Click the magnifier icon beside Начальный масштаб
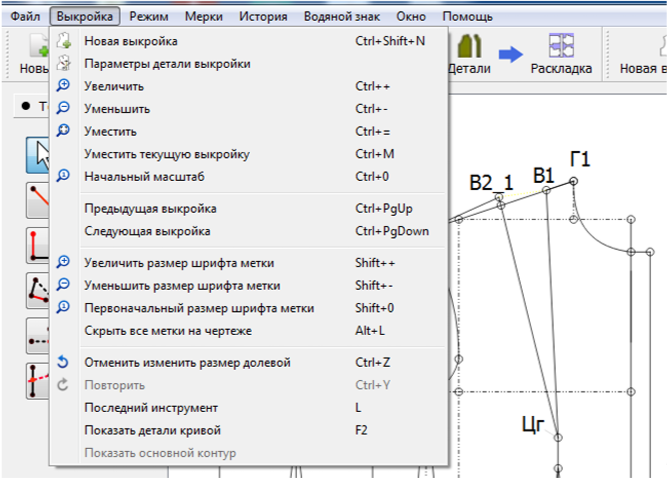The height and width of the screenshot is (480, 667). [x=63, y=176]
